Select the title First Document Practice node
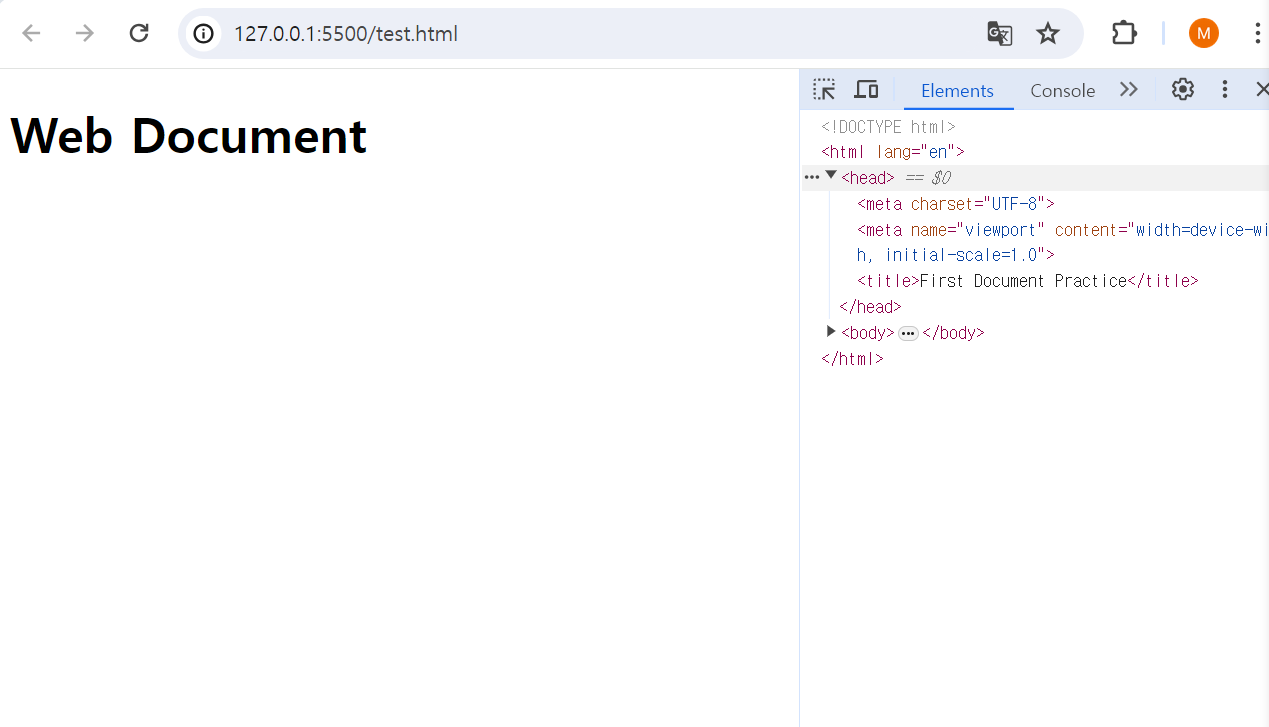The height and width of the screenshot is (727, 1269). coord(1027,281)
